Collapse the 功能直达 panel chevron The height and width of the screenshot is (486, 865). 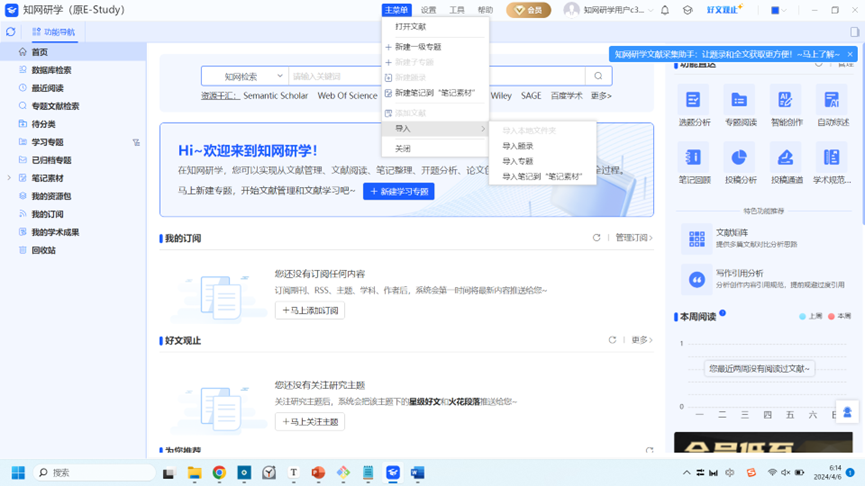tap(819, 65)
